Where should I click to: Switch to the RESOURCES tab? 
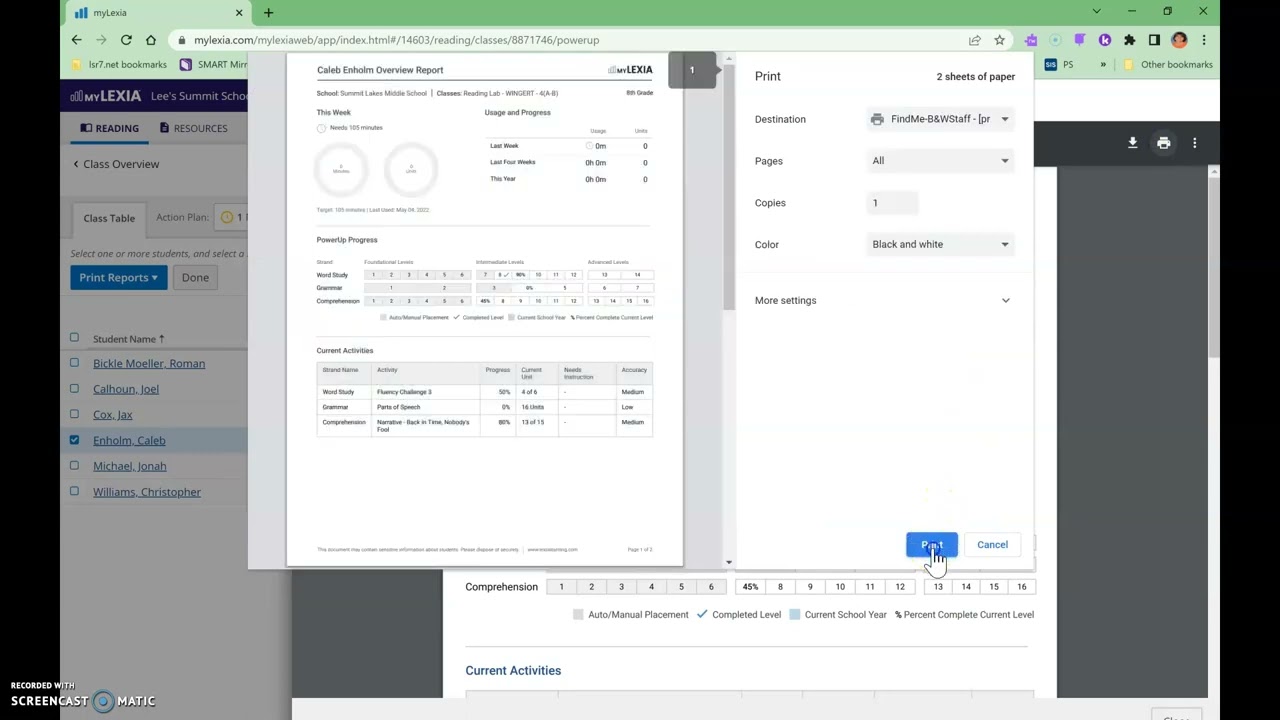pos(194,128)
